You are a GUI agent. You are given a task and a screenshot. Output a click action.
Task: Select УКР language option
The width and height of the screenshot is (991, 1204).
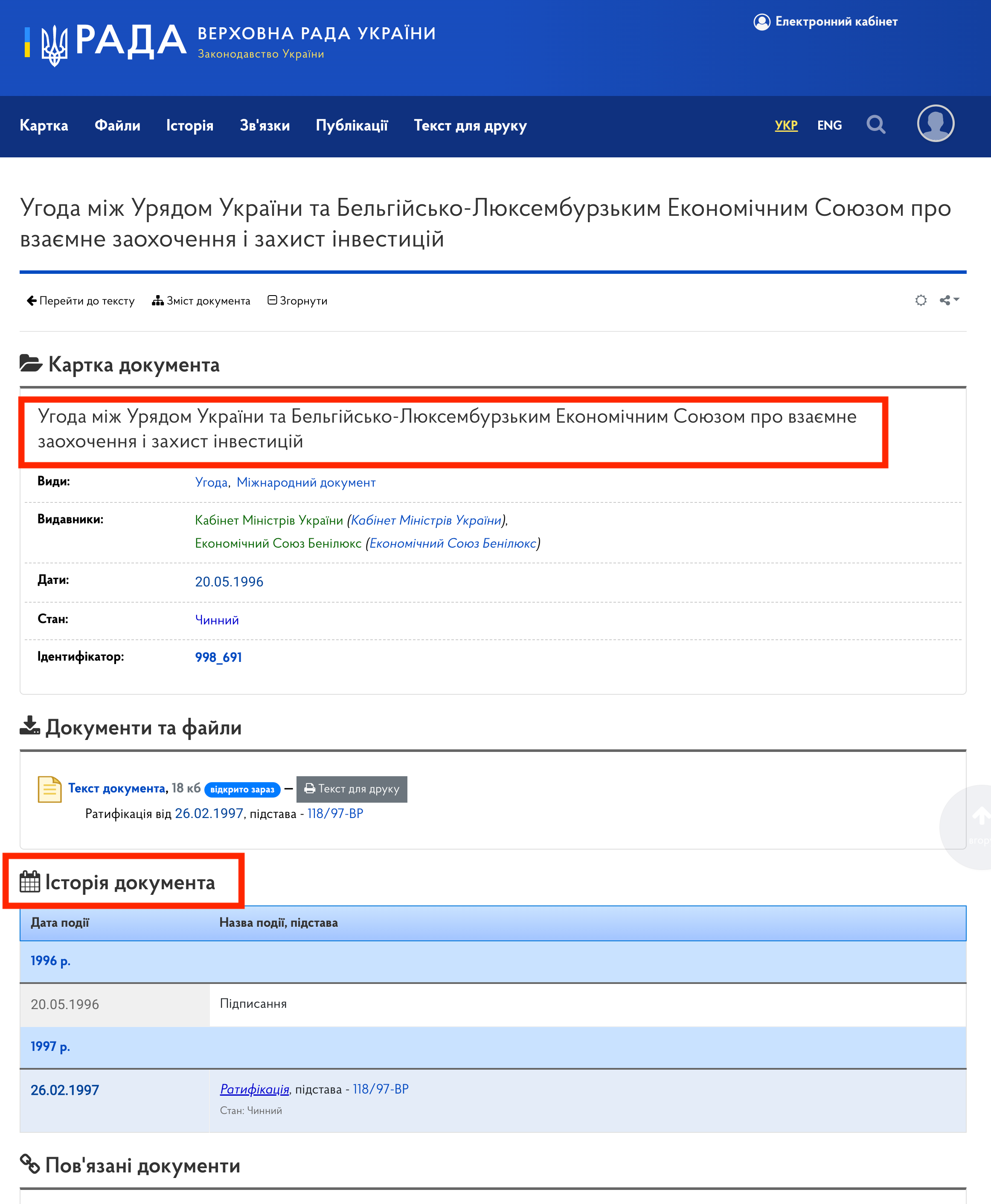tap(785, 125)
